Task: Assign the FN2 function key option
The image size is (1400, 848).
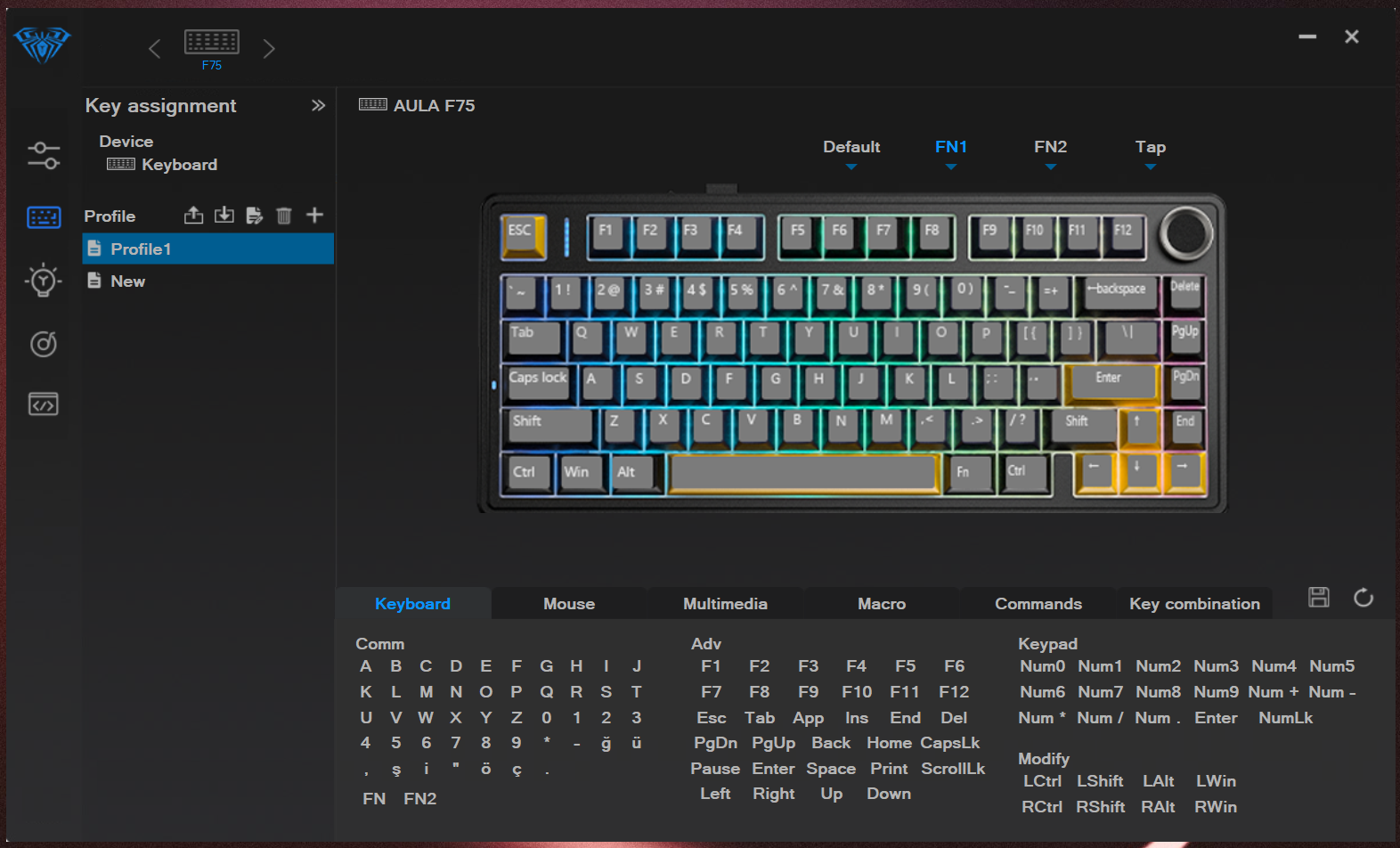Action: tap(420, 799)
